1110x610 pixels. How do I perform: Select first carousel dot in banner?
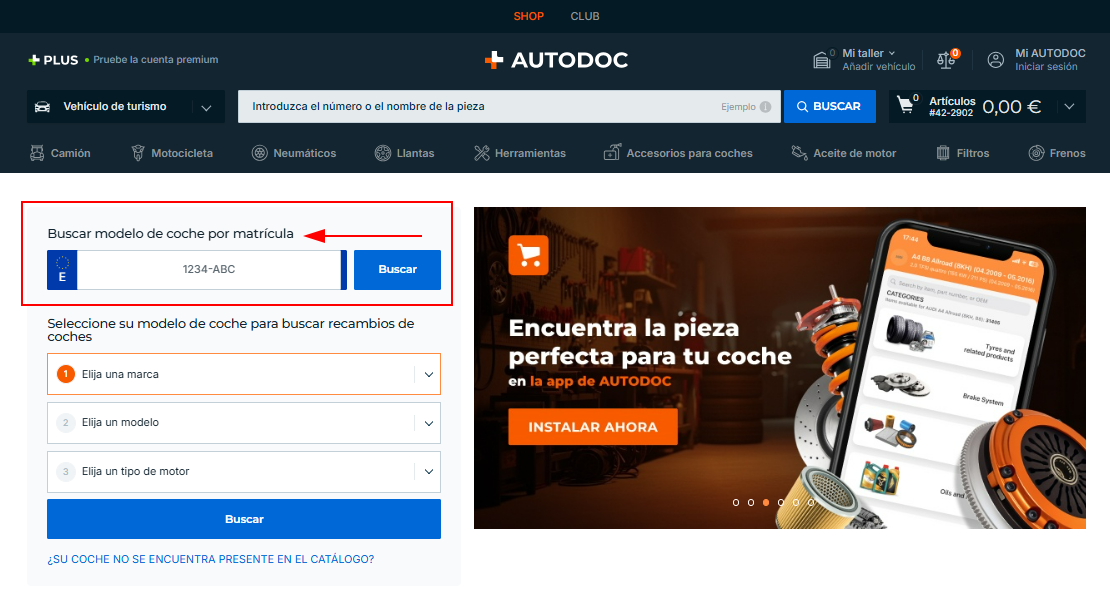click(x=736, y=502)
